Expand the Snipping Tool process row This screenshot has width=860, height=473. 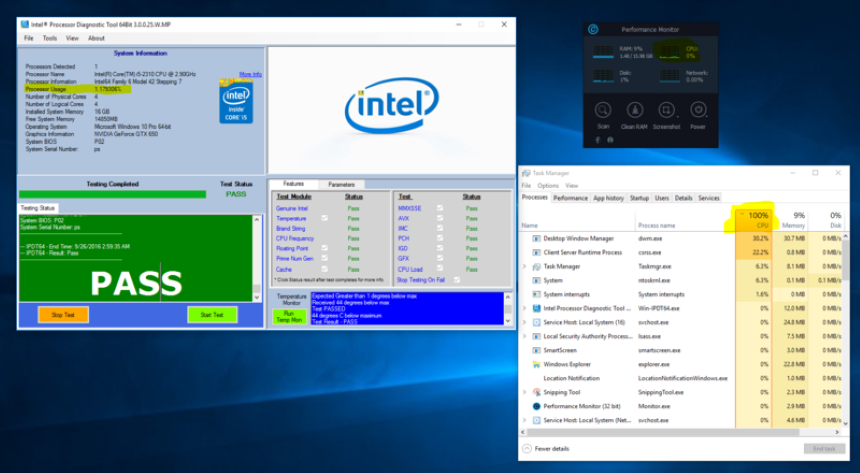(524, 392)
